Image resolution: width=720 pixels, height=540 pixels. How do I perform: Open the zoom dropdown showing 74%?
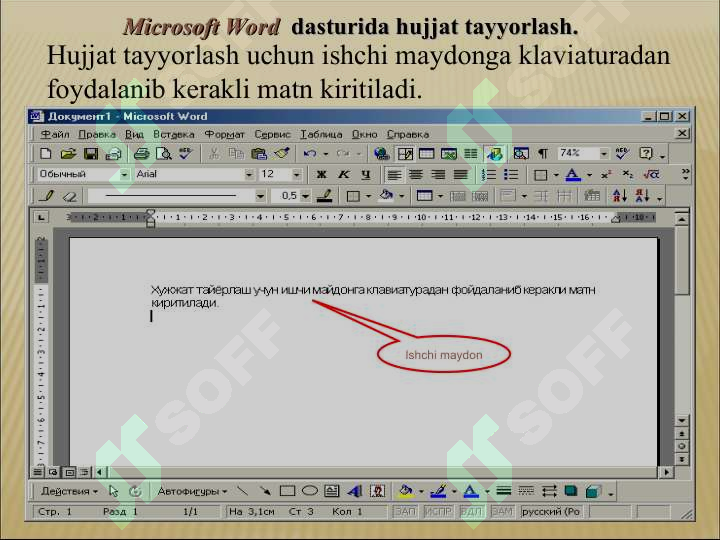[x=604, y=153]
